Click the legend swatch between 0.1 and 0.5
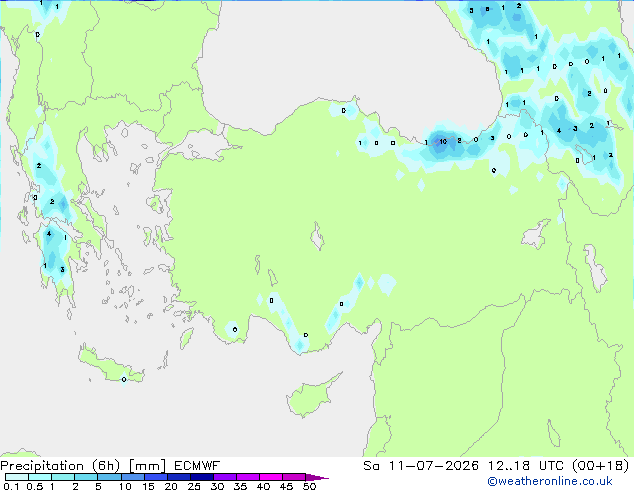634x490 pixels. pyautogui.click(x=17, y=477)
